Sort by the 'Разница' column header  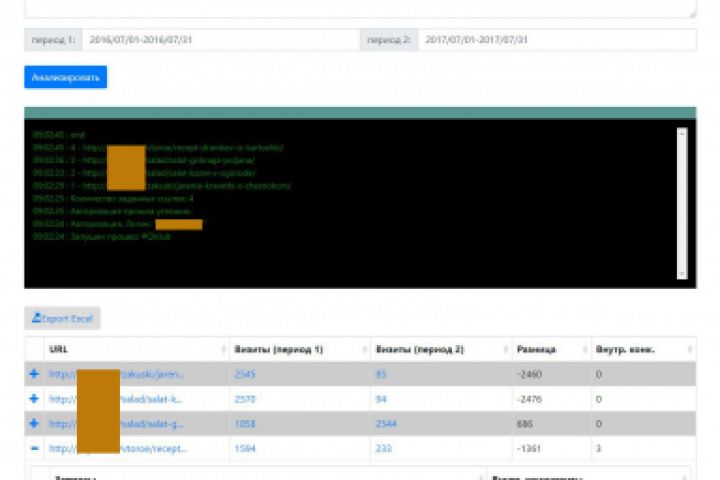[x=551, y=350]
